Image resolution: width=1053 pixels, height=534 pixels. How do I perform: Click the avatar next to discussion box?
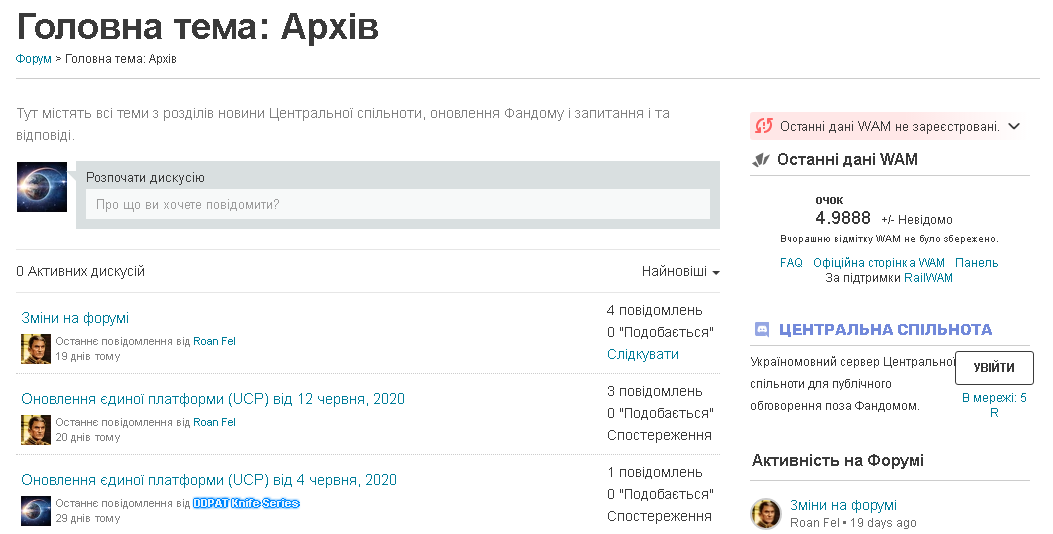coord(42,187)
